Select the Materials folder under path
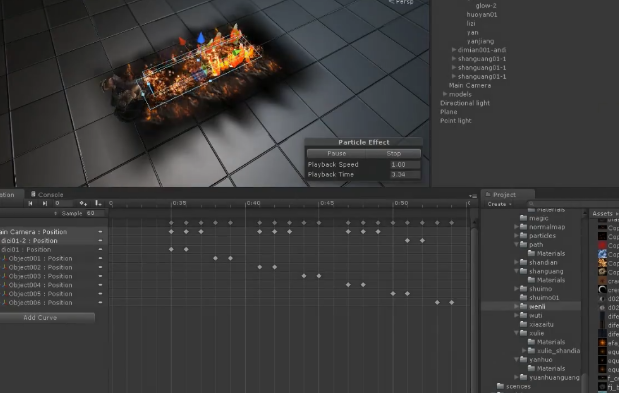619x393 pixels. 546,254
